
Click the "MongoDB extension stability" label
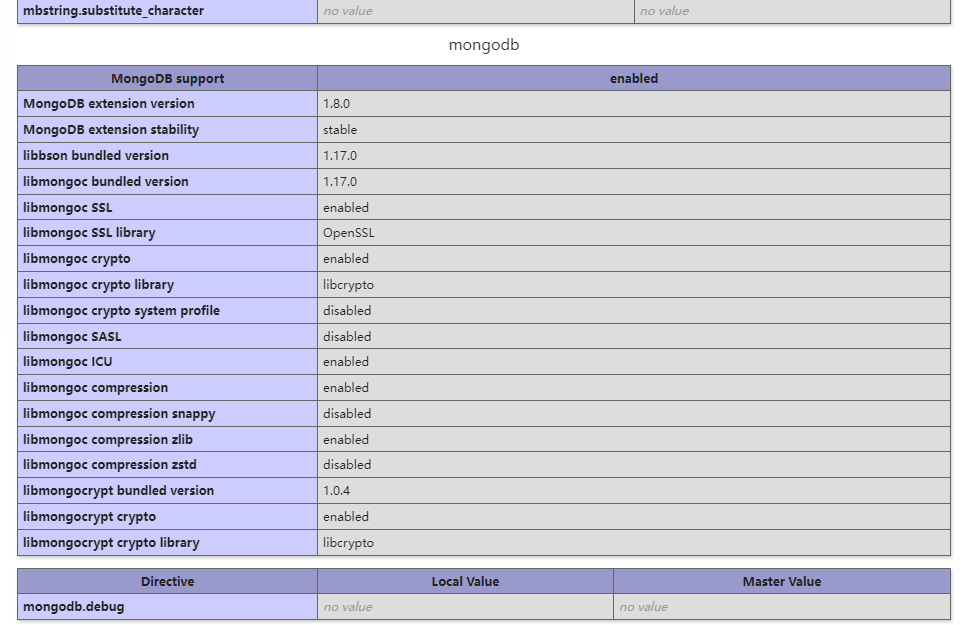point(111,130)
